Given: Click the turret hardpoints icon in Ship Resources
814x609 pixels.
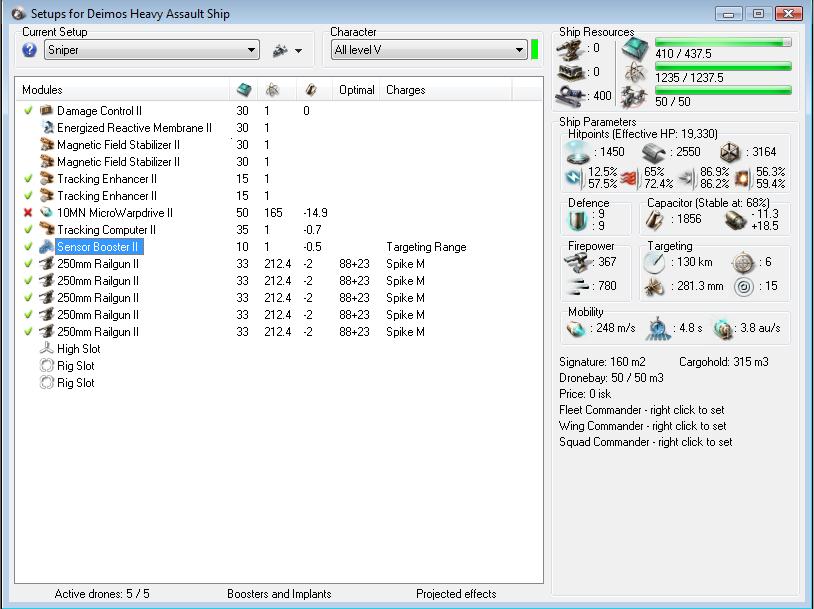Looking at the screenshot, I should tap(570, 49).
